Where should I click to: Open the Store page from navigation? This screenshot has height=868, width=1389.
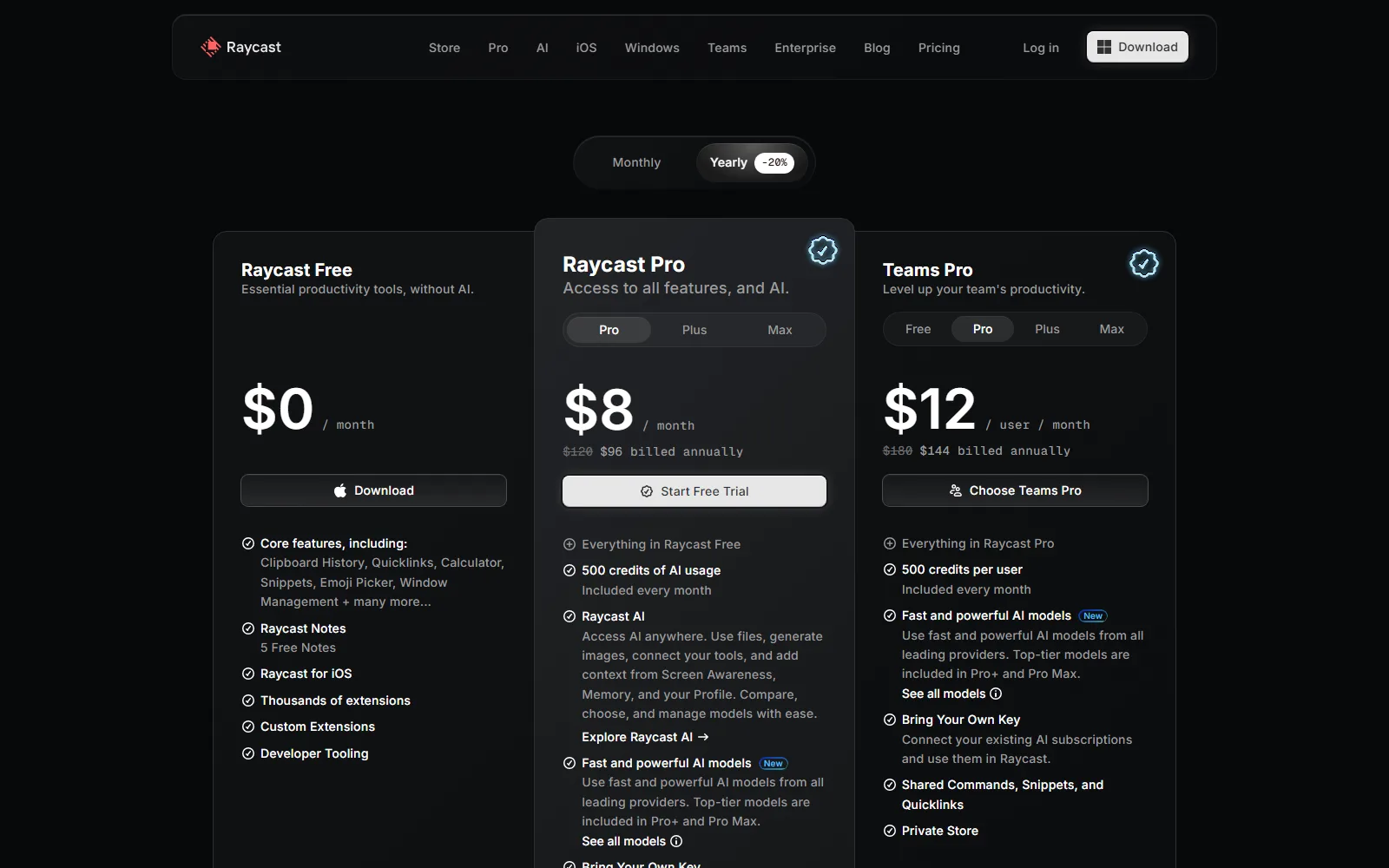tap(444, 48)
